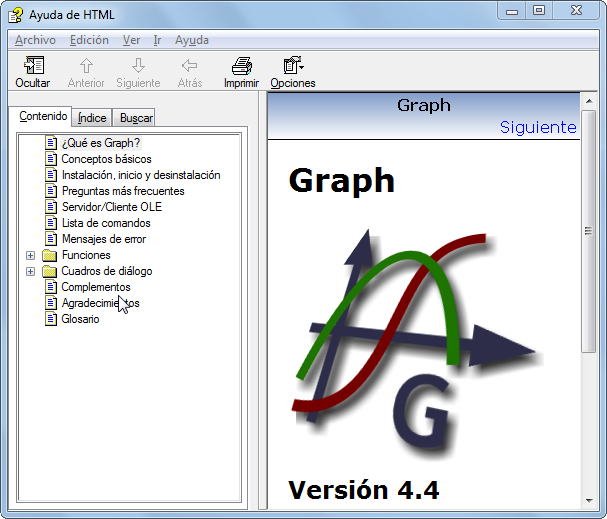Open the Edición menu
The image size is (607, 519).
(x=89, y=40)
